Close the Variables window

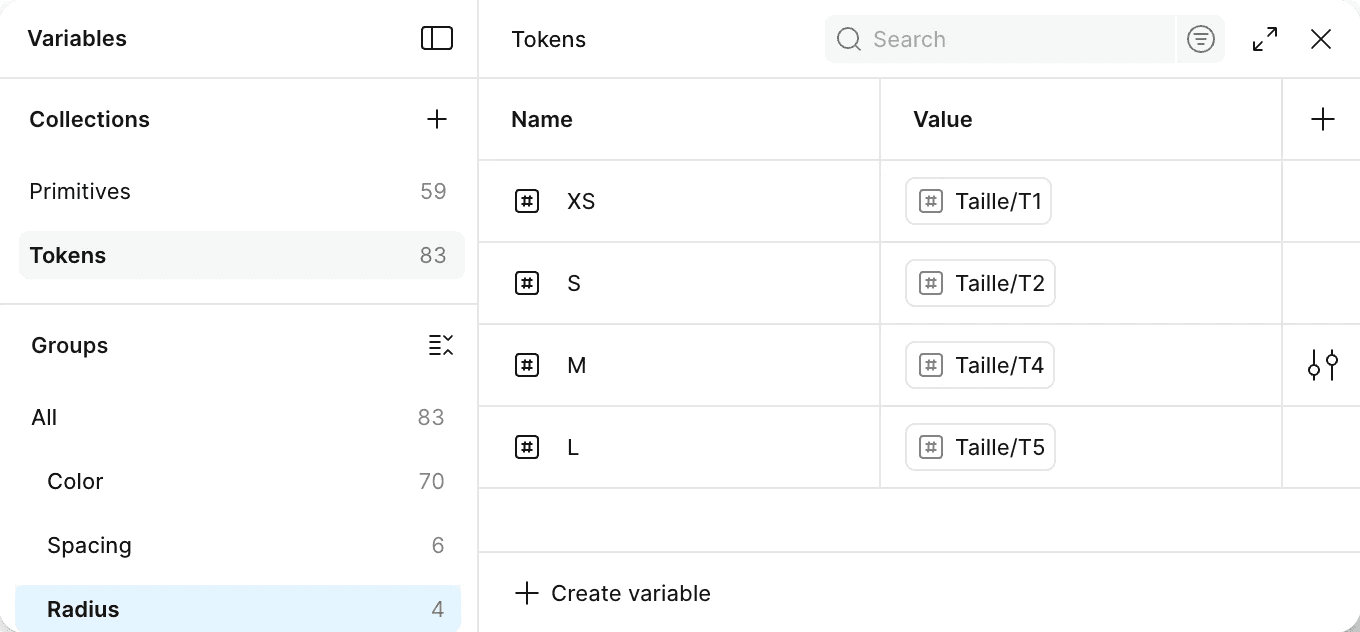[1321, 39]
